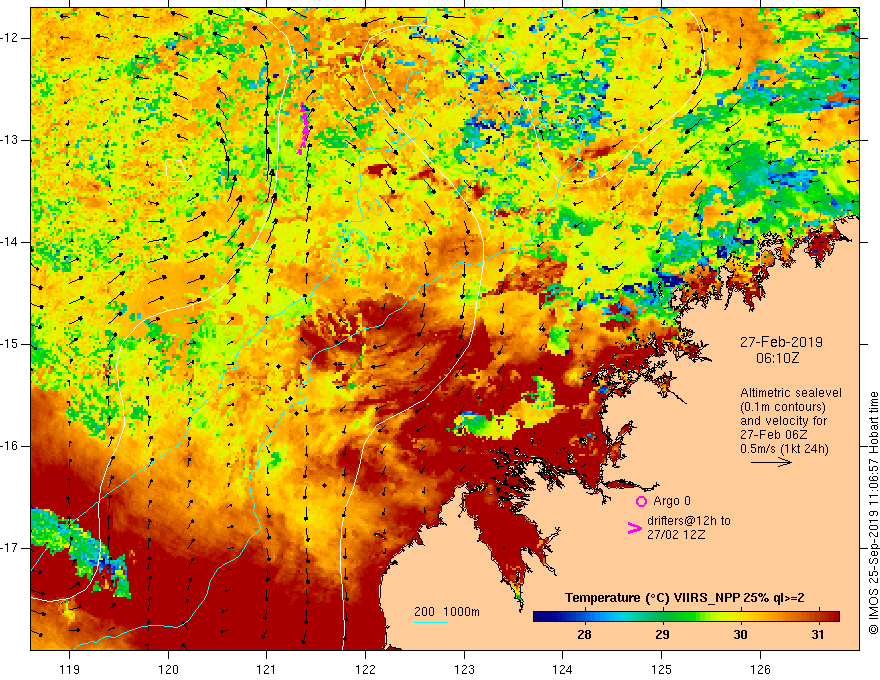Click the longitude axis label 124

click(563, 669)
